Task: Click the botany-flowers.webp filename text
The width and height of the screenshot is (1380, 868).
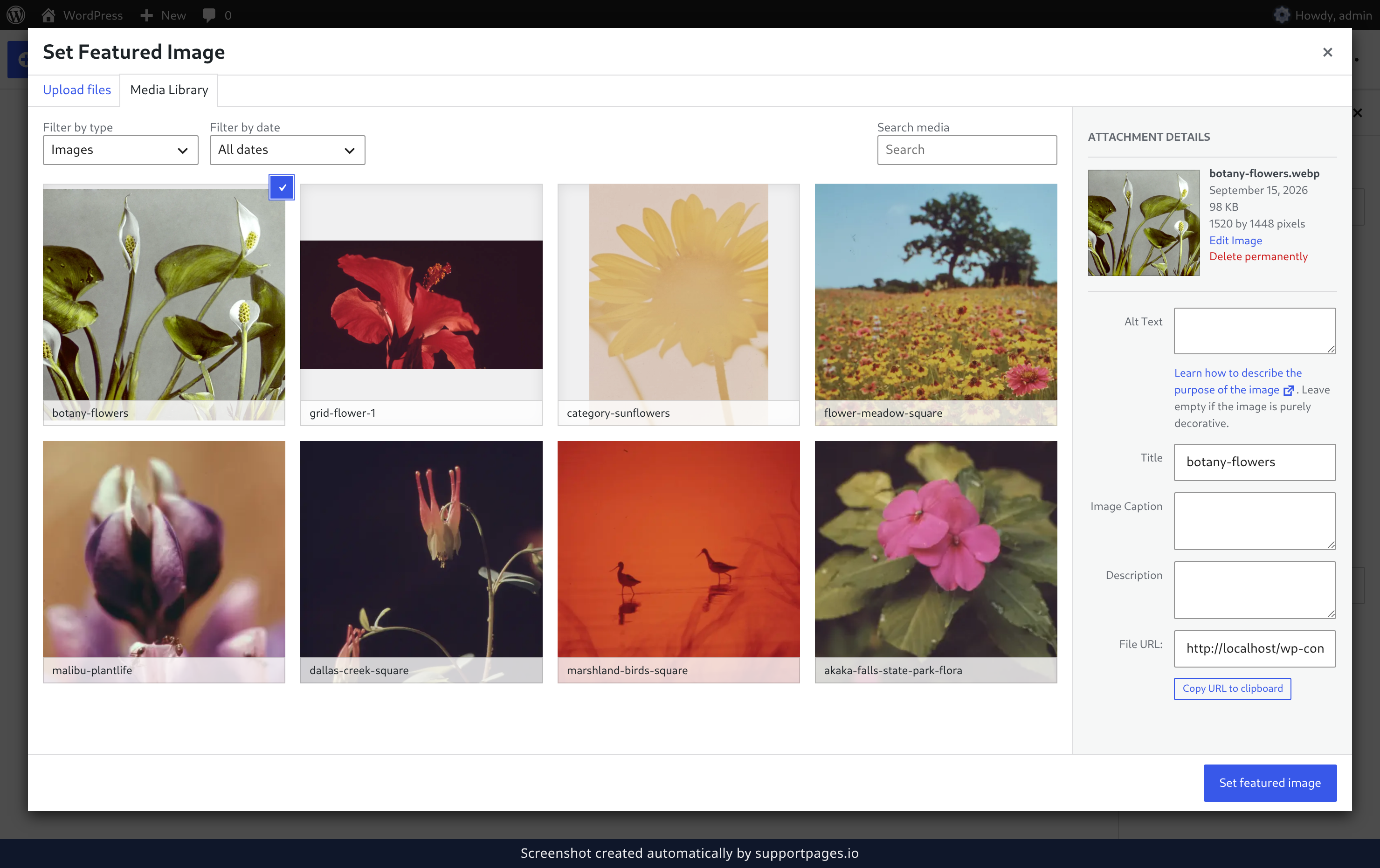Action: (1263, 173)
